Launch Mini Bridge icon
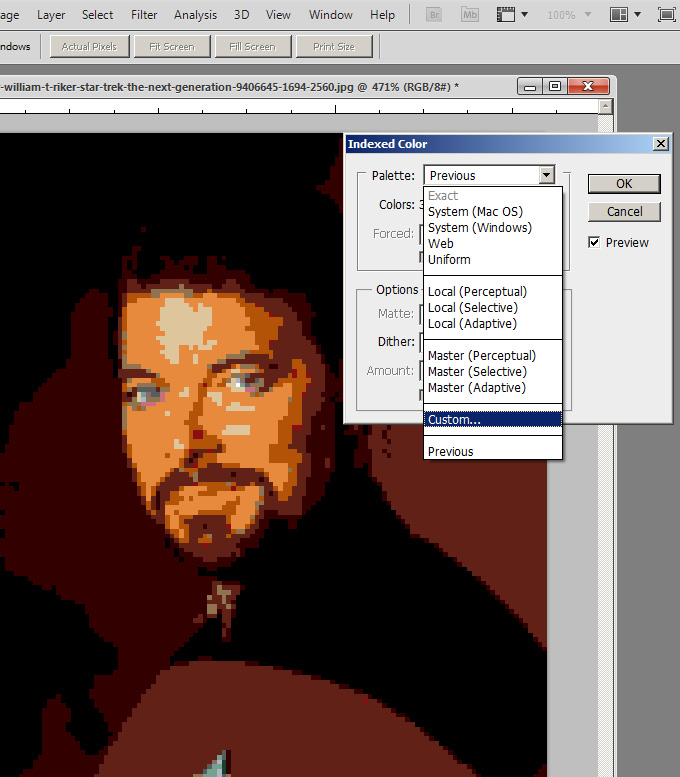The height and width of the screenshot is (777, 680). click(x=469, y=15)
